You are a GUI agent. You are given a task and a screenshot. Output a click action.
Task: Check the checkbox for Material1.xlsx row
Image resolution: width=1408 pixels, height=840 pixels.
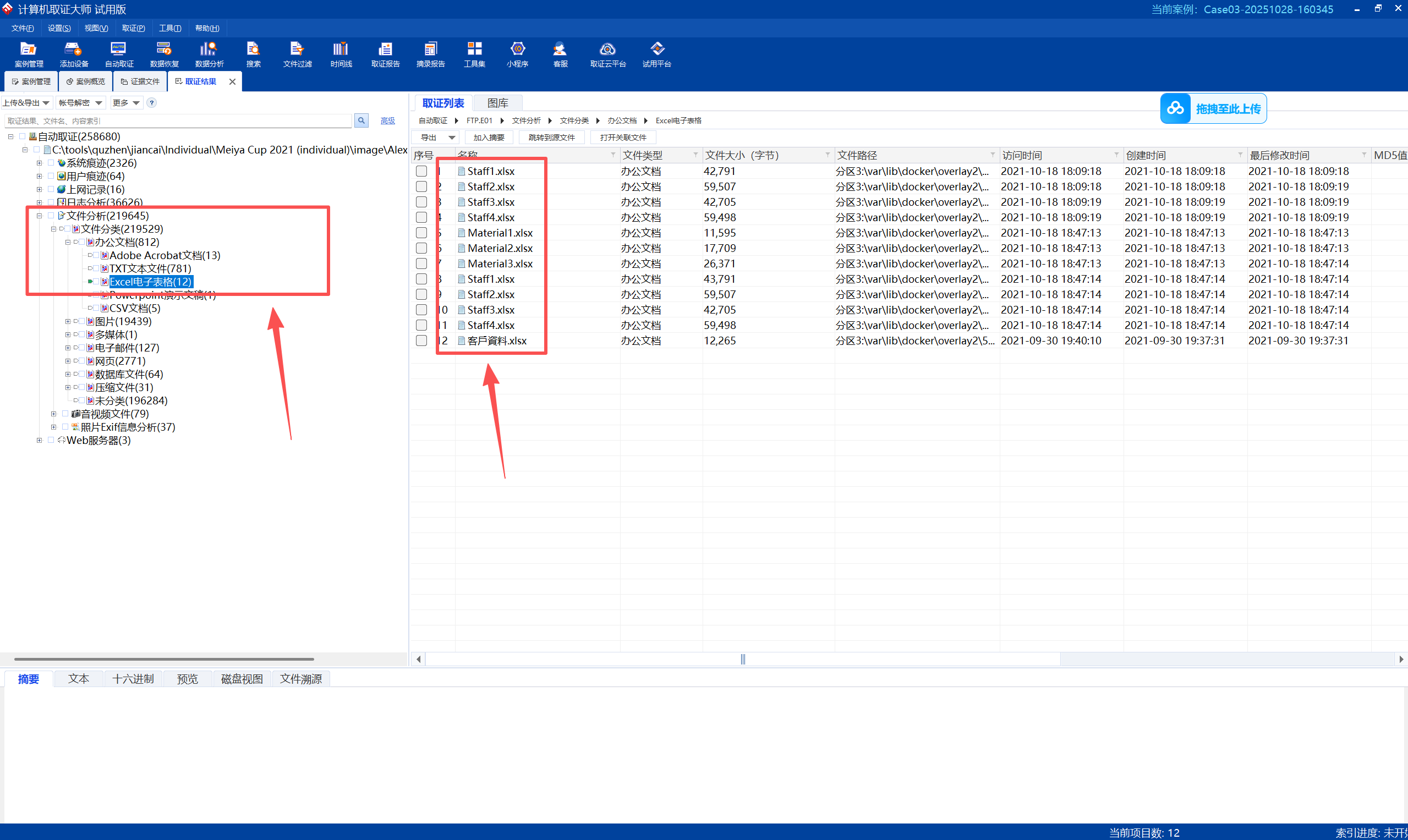(x=421, y=233)
